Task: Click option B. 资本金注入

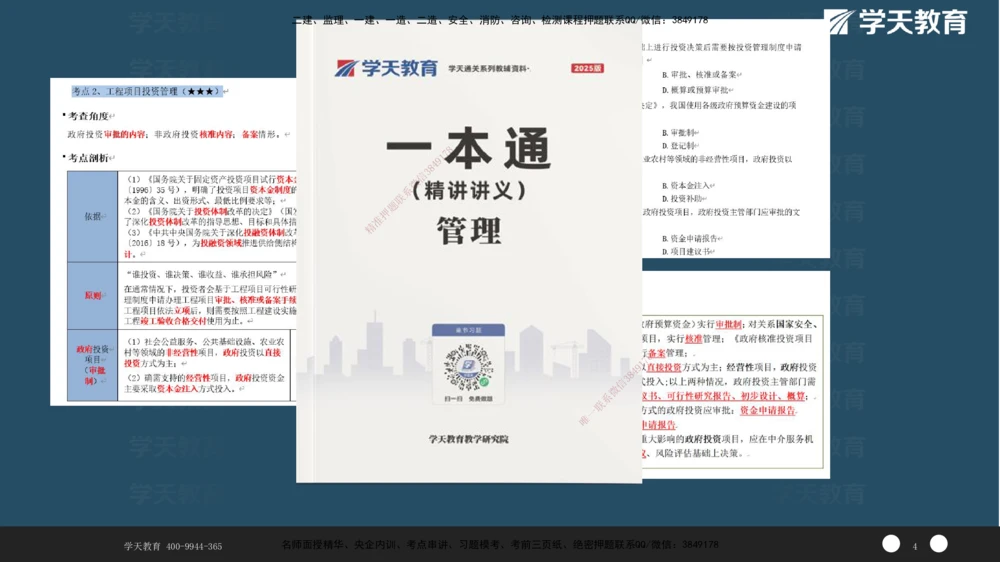Action: click(688, 186)
